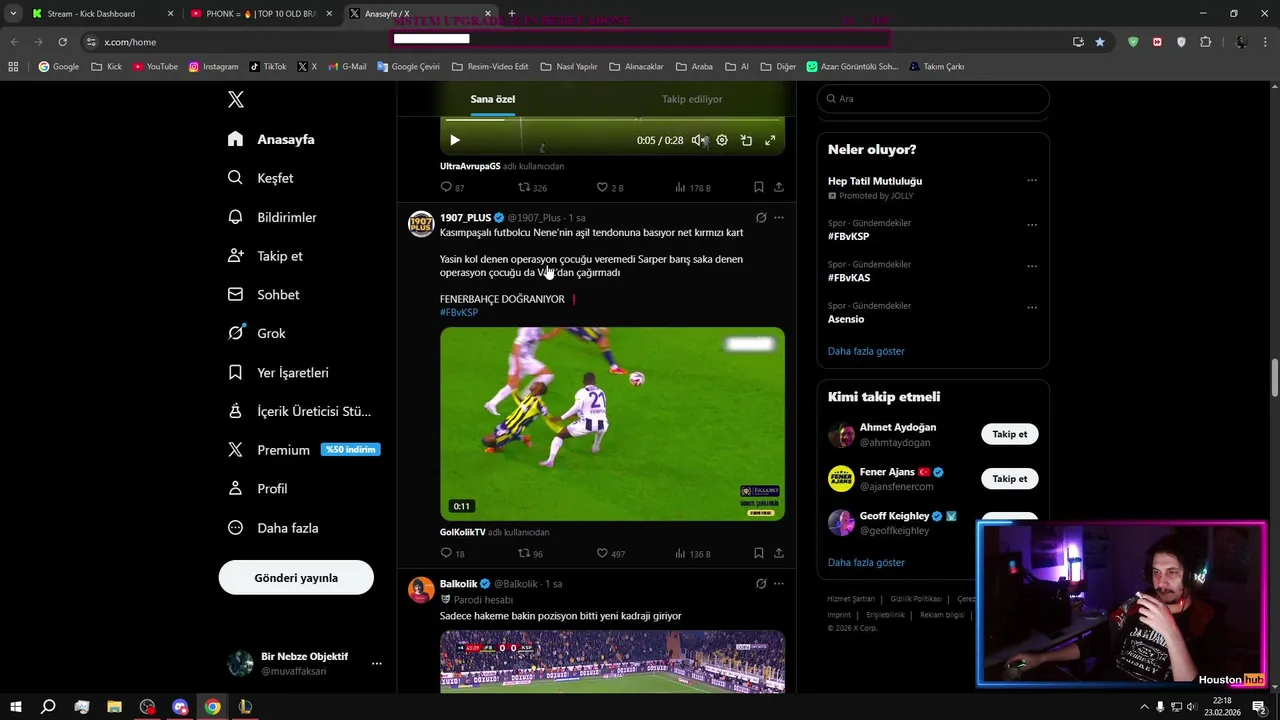Switch to the Takip ediyor tab
The width and height of the screenshot is (1280, 720).
click(x=692, y=99)
